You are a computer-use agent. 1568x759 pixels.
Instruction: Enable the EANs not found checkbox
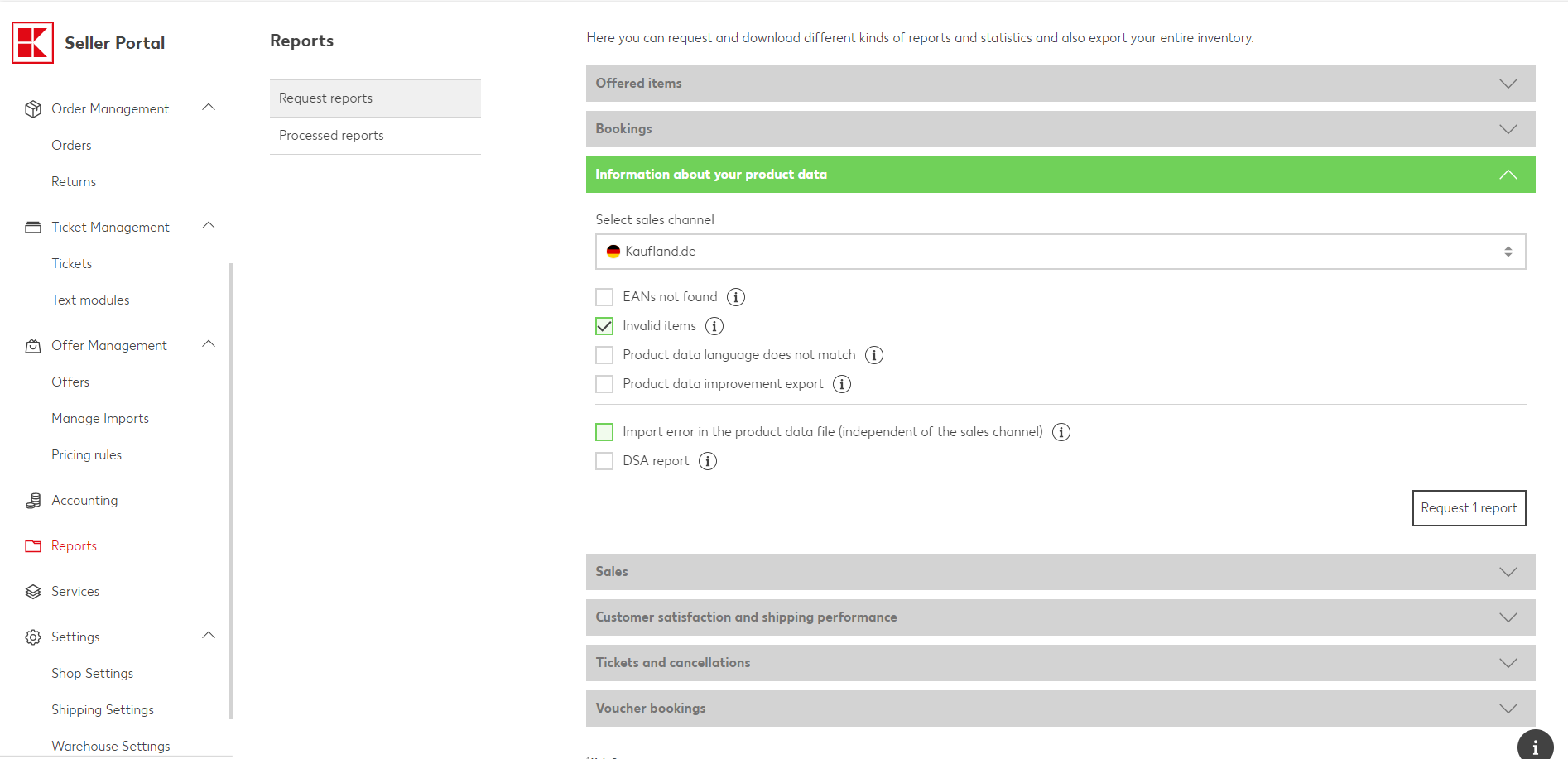(605, 297)
